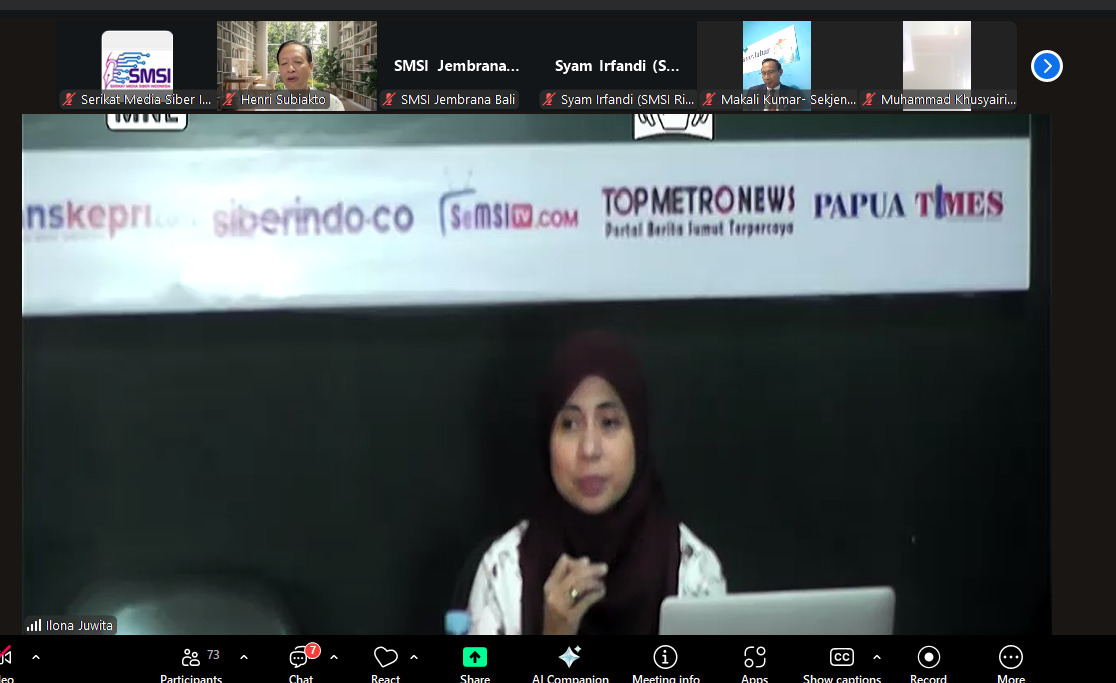Expand the Chat options chevron
The image size is (1116, 683).
click(x=334, y=657)
